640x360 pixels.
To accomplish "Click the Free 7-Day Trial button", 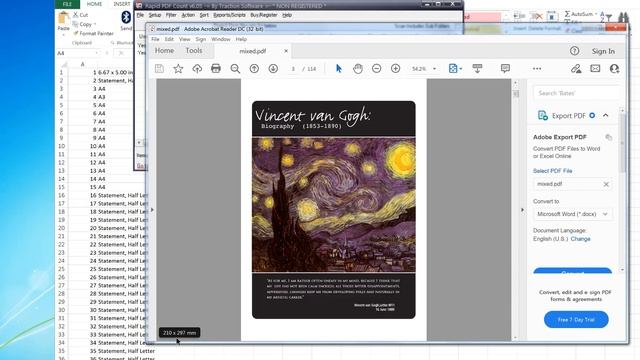I will [576, 320].
